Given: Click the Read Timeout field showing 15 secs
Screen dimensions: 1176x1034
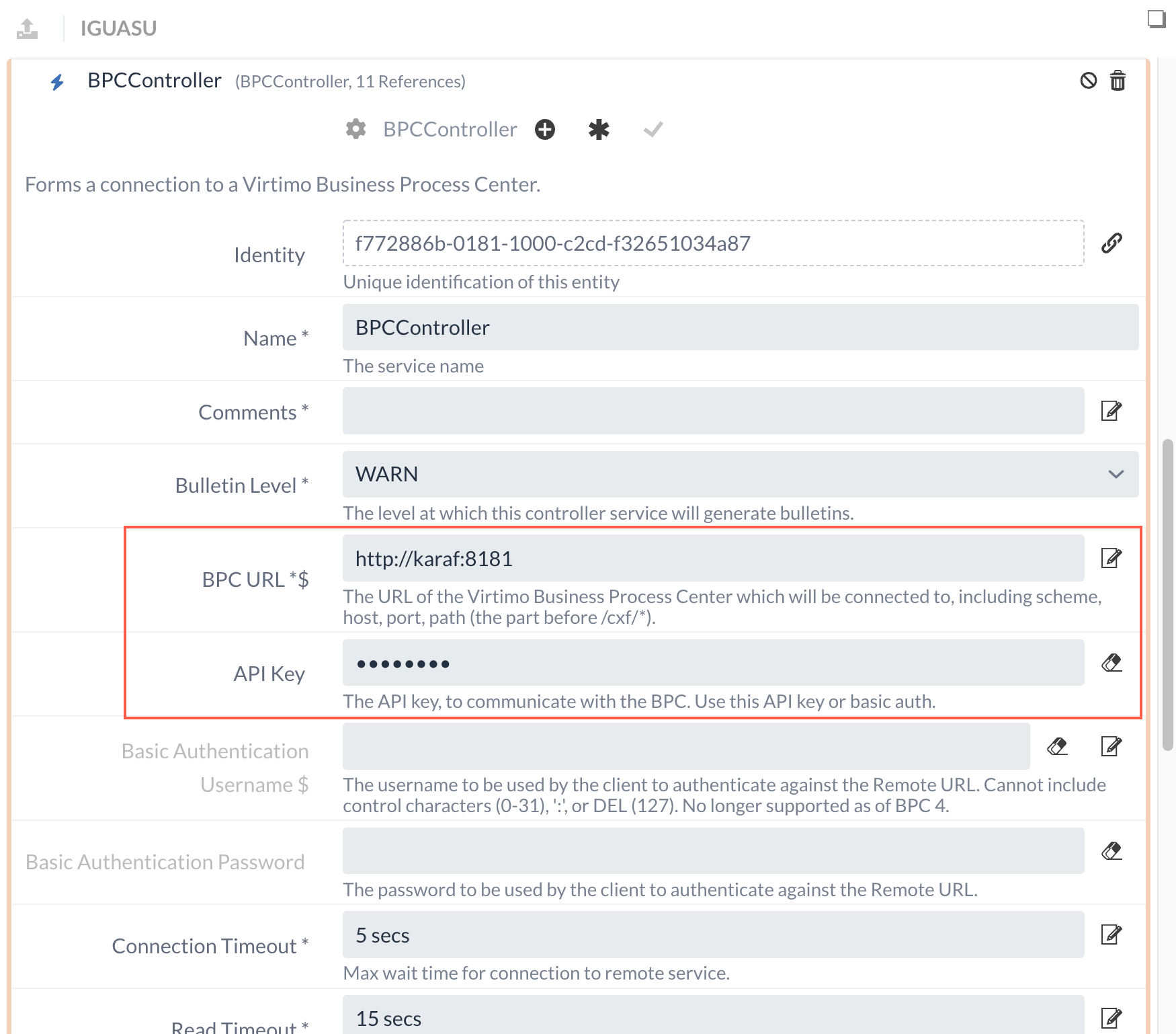Looking at the screenshot, I should [x=713, y=1015].
